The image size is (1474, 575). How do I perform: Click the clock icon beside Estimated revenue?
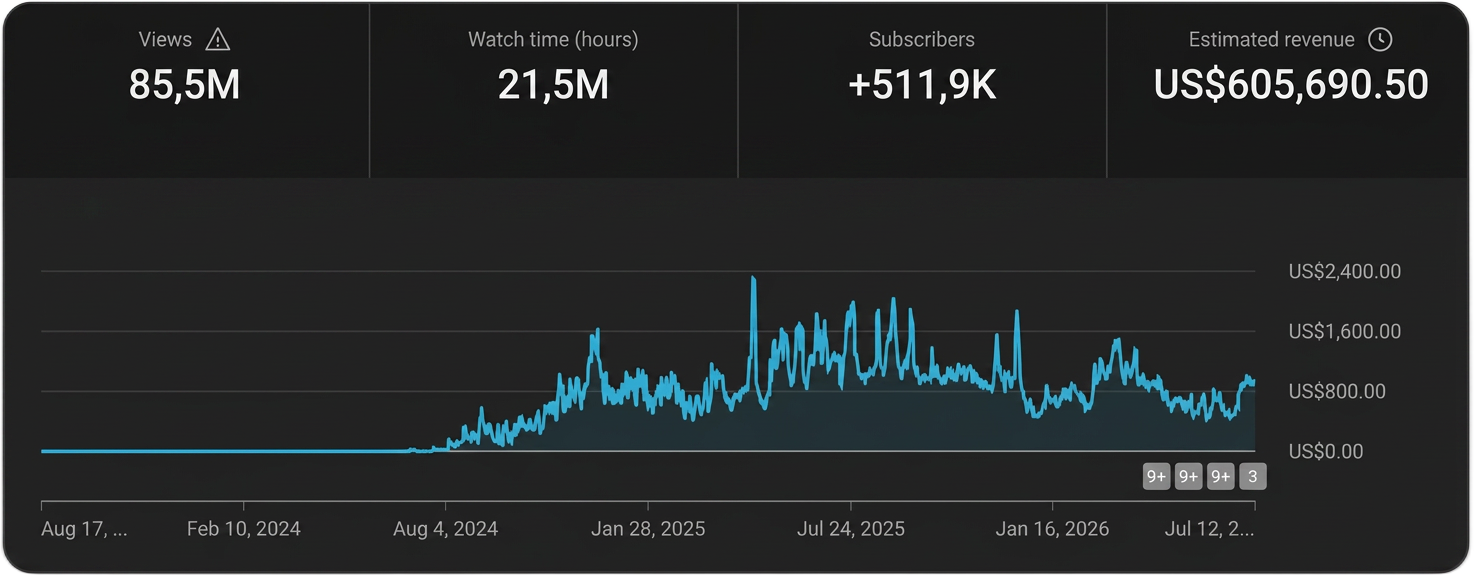click(1380, 40)
